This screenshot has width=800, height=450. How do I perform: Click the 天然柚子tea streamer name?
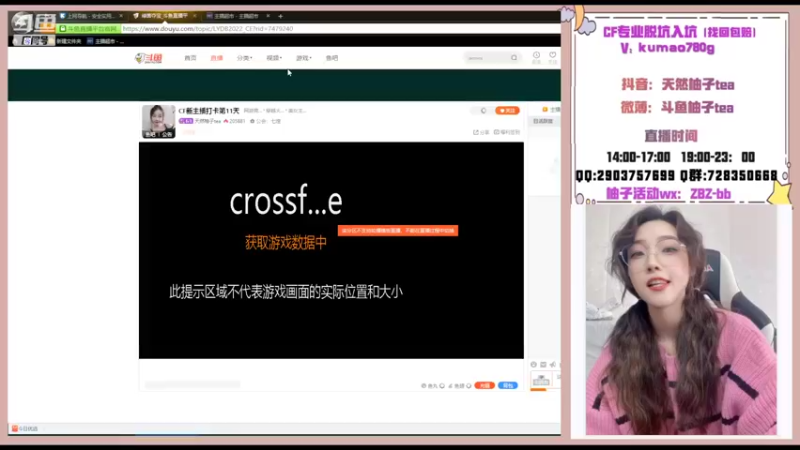click(208, 121)
